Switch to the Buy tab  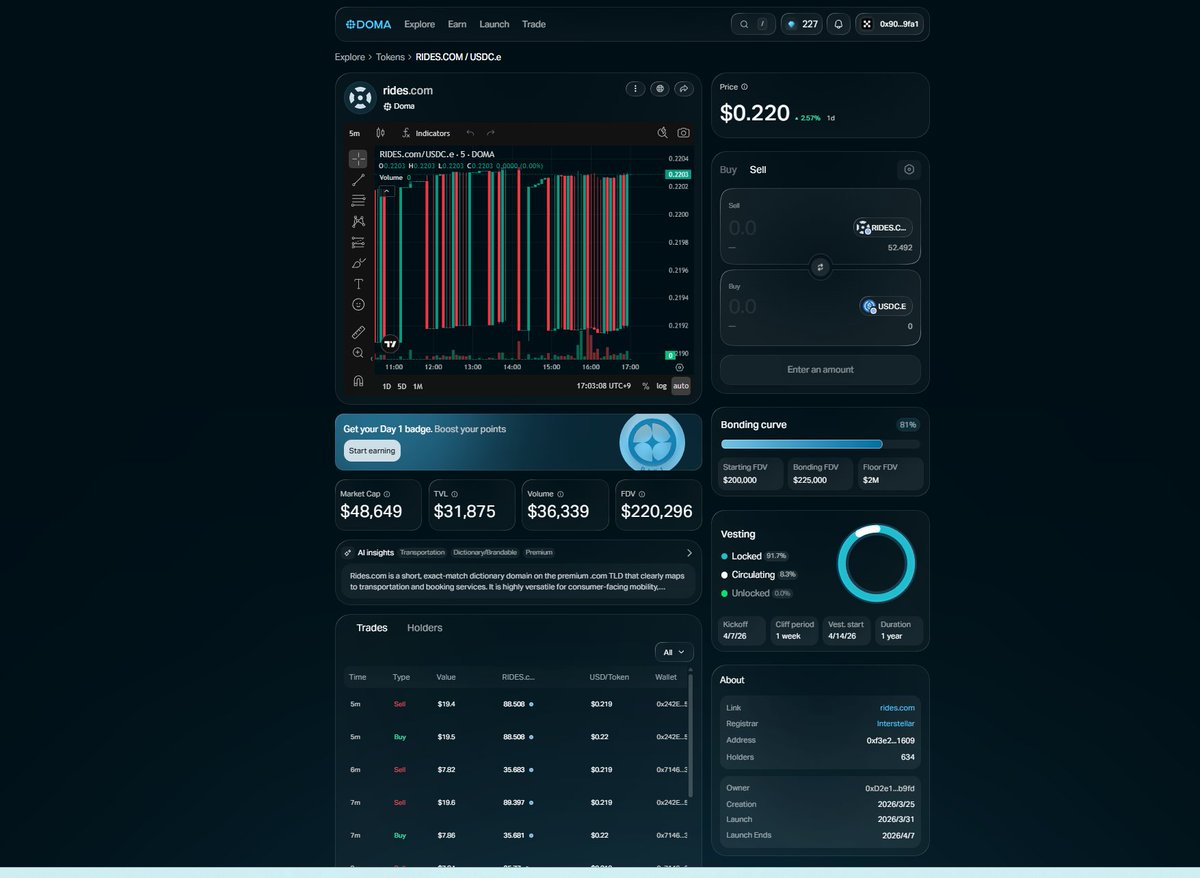click(728, 170)
